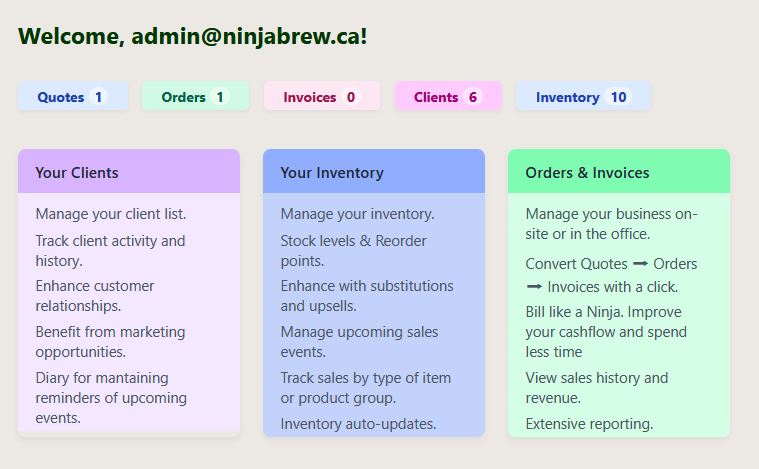Click 'Benefit from marketing opportunities.' text
Screen dimensions: 759x469
pos(110,342)
